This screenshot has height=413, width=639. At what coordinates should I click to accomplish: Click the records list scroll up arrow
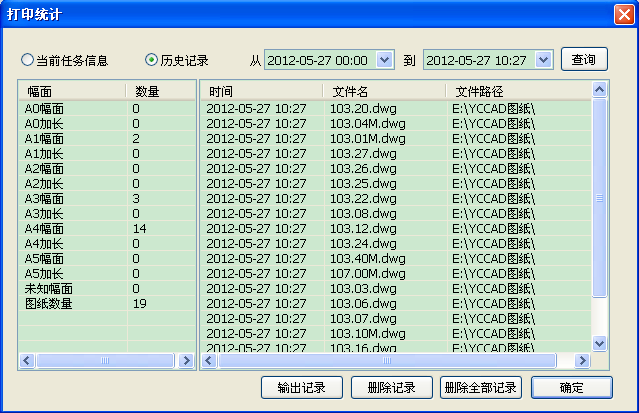(599, 89)
